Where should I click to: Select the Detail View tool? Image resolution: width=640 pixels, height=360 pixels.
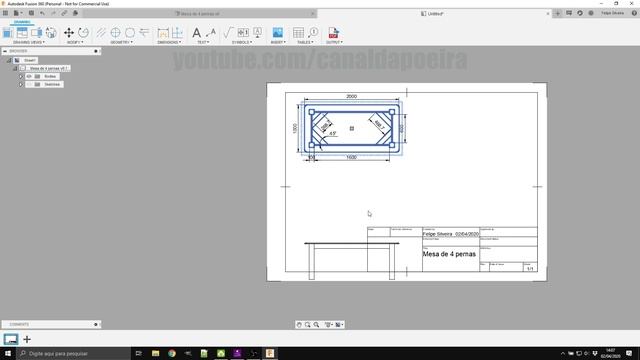click(x=51, y=33)
